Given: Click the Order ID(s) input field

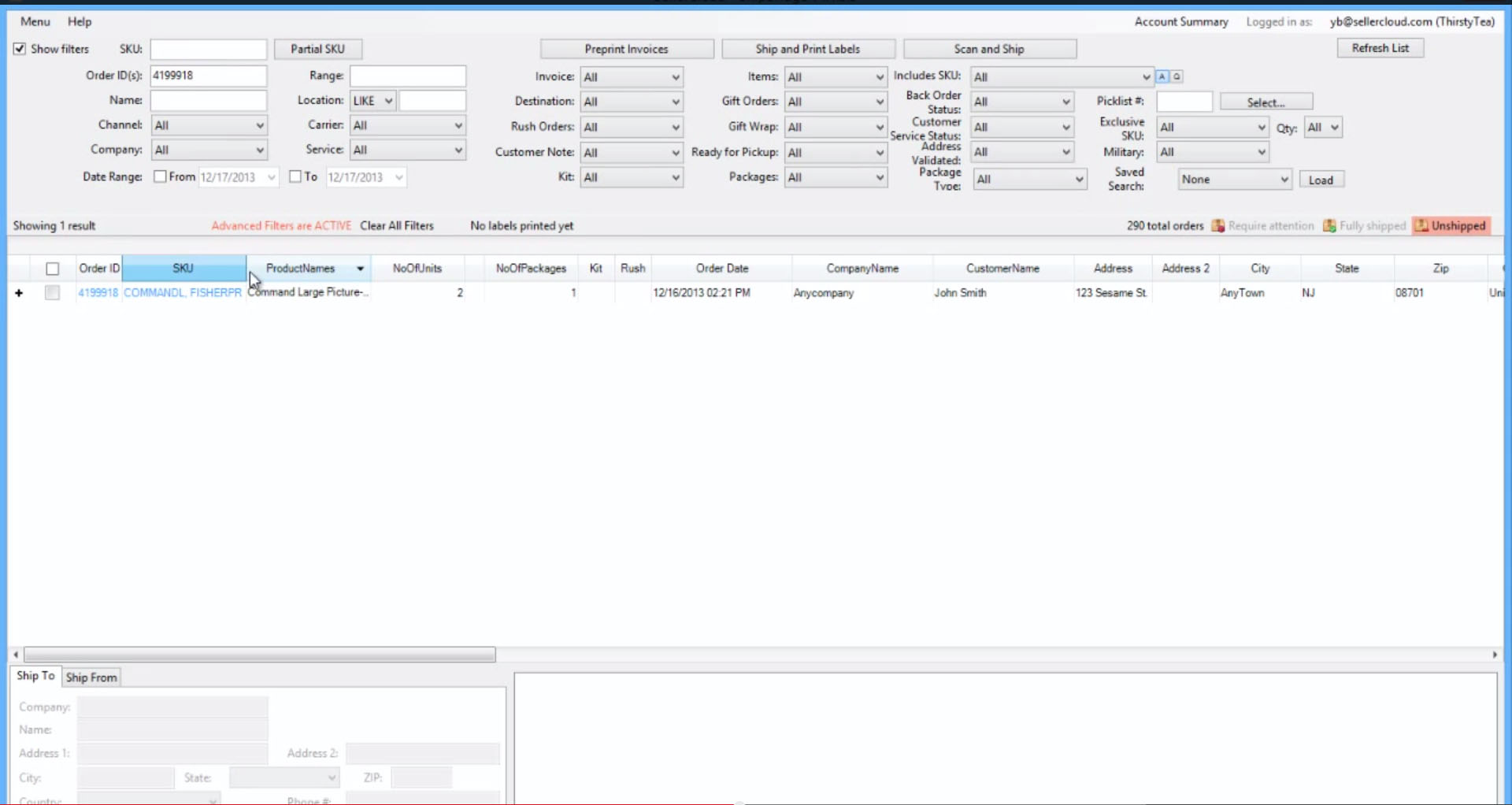Looking at the screenshot, I should (x=209, y=76).
